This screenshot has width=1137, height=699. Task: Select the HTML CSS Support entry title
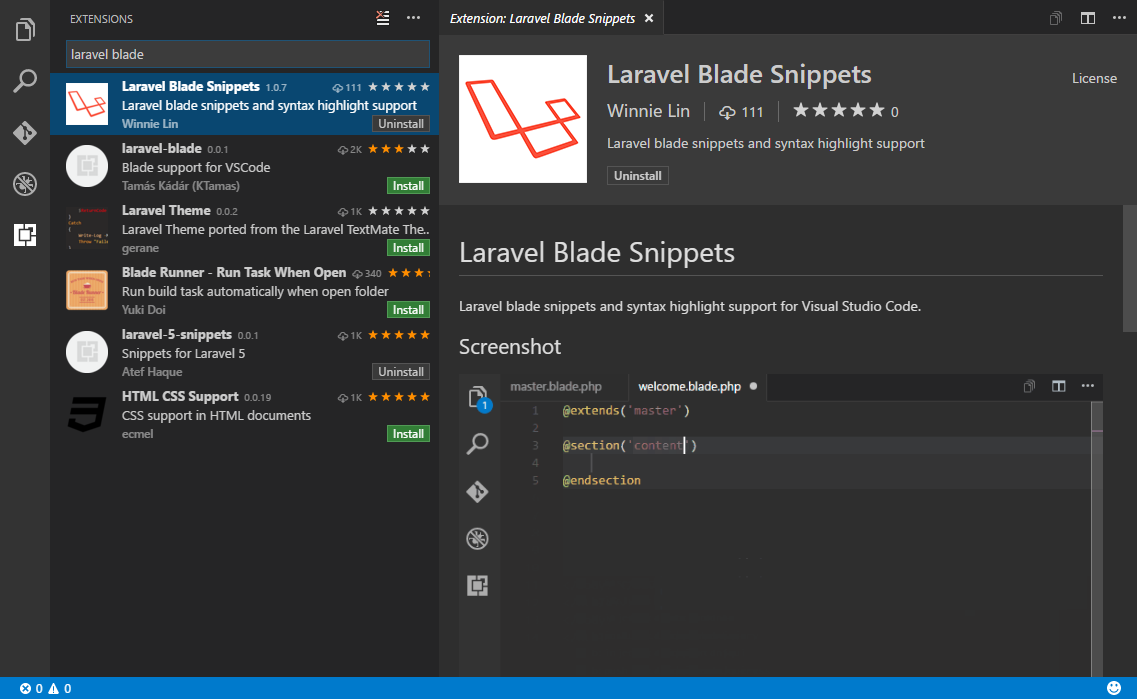pyautogui.click(x=180, y=397)
